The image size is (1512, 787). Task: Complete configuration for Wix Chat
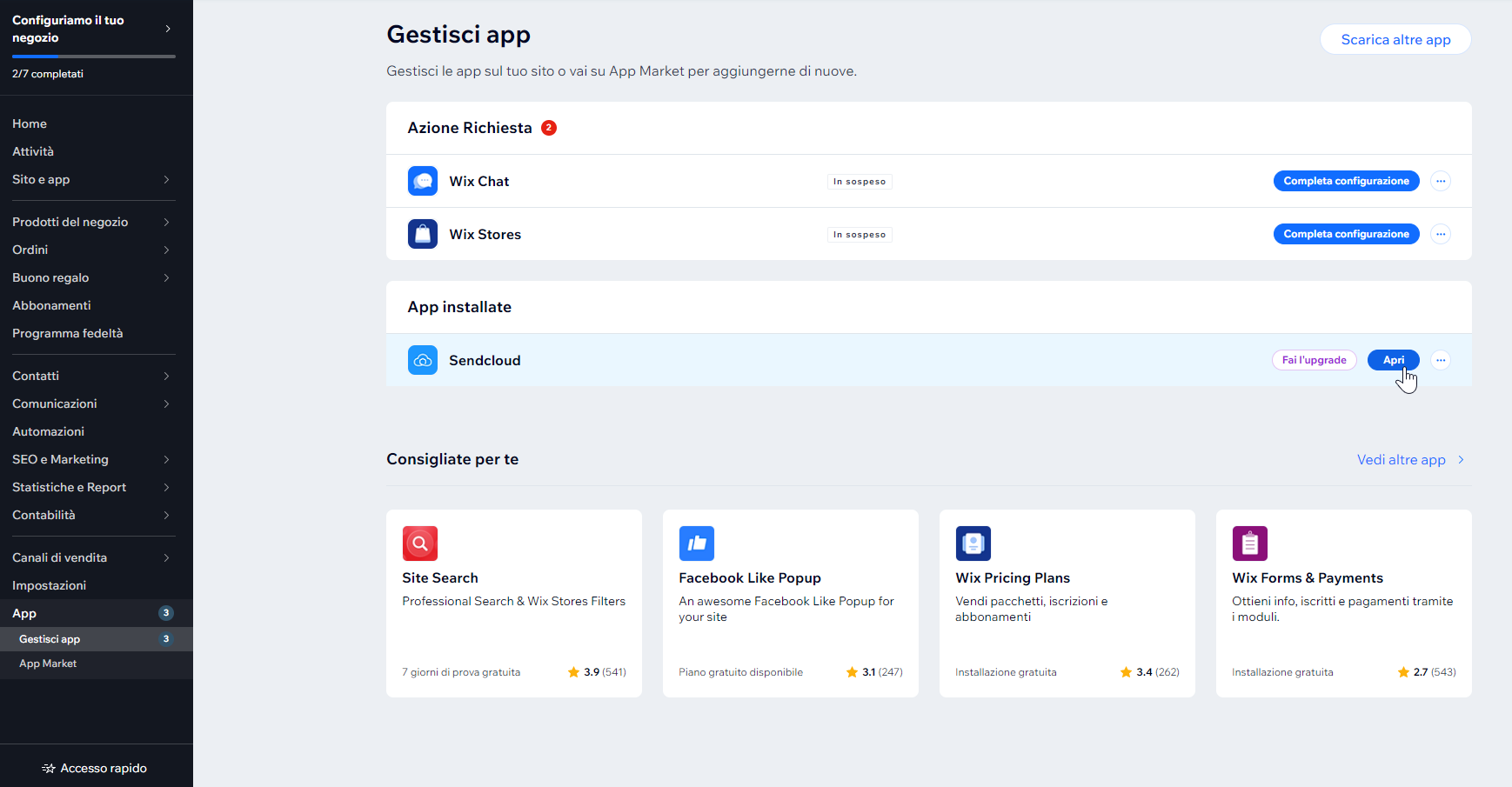coord(1346,181)
